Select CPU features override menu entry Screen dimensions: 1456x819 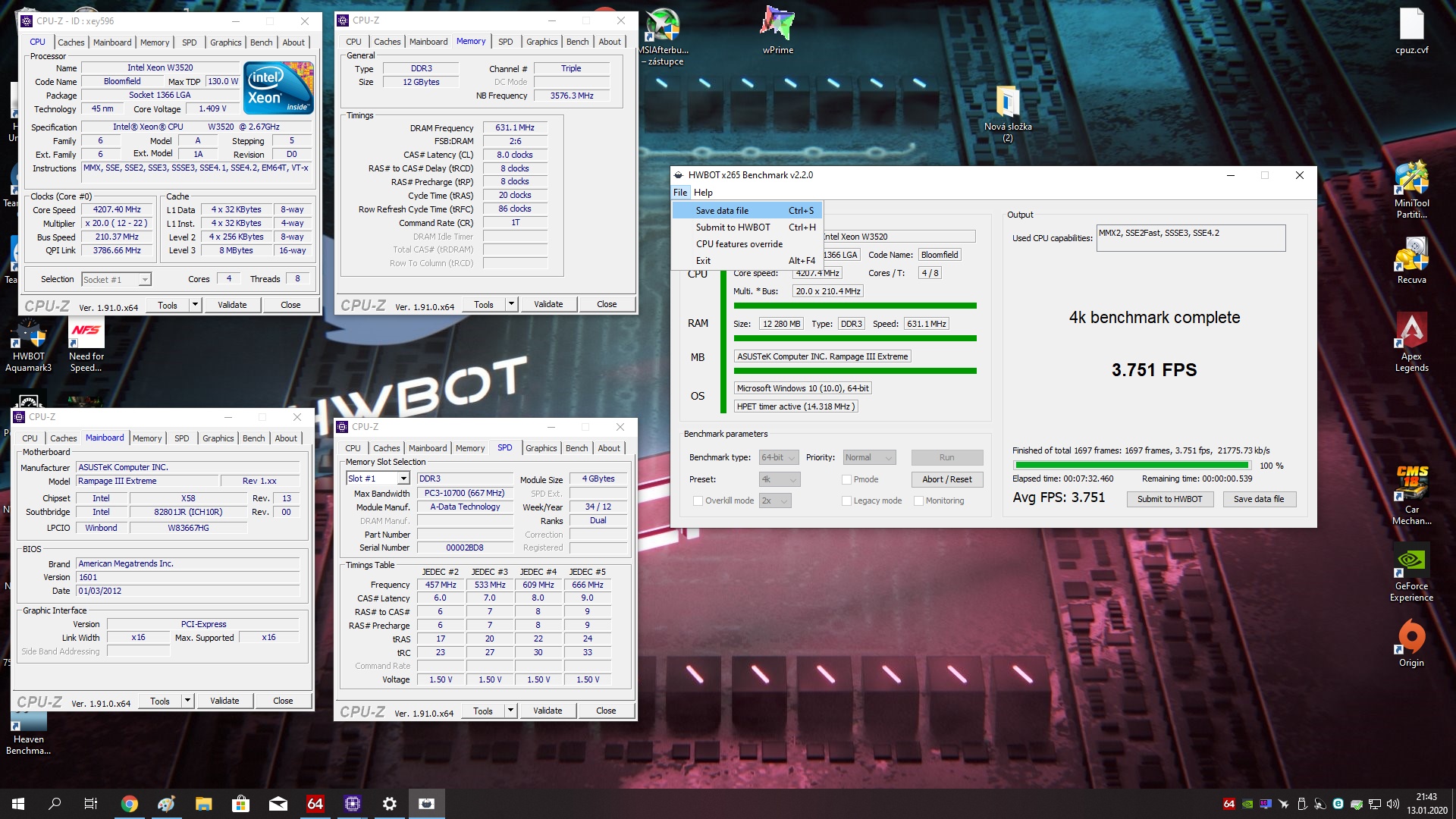click(x=747, y=244)
